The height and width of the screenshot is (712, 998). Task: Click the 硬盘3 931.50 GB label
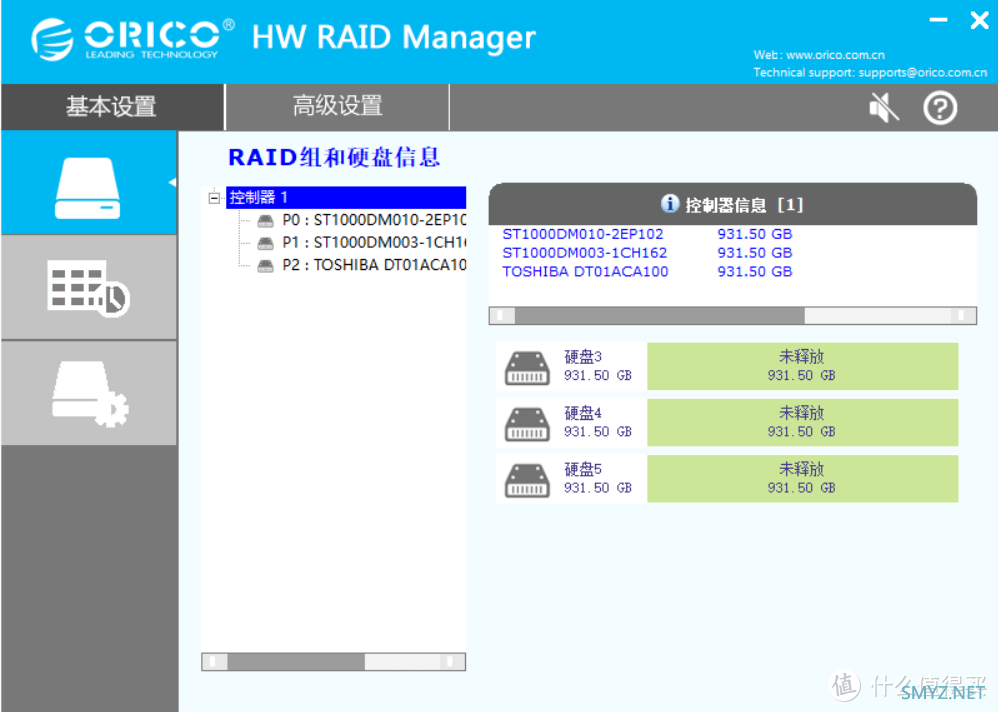click(597, 366)
